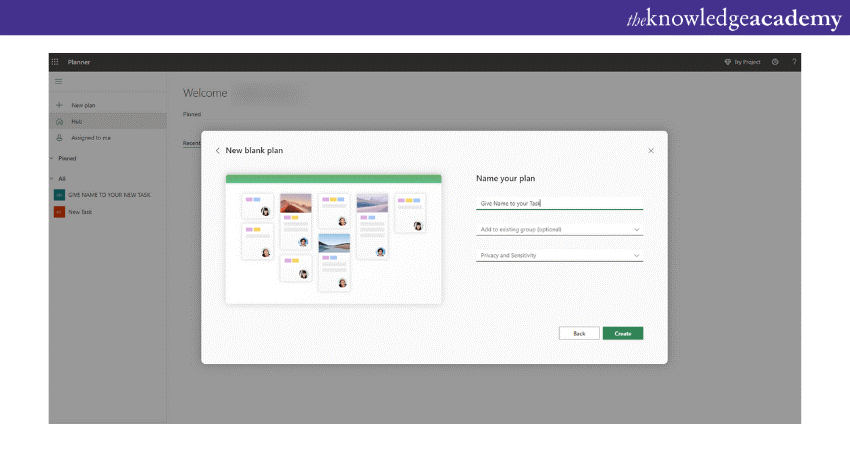850x450 pixels.
Task: Open the app launcher waffle icon
Action: 55,62
